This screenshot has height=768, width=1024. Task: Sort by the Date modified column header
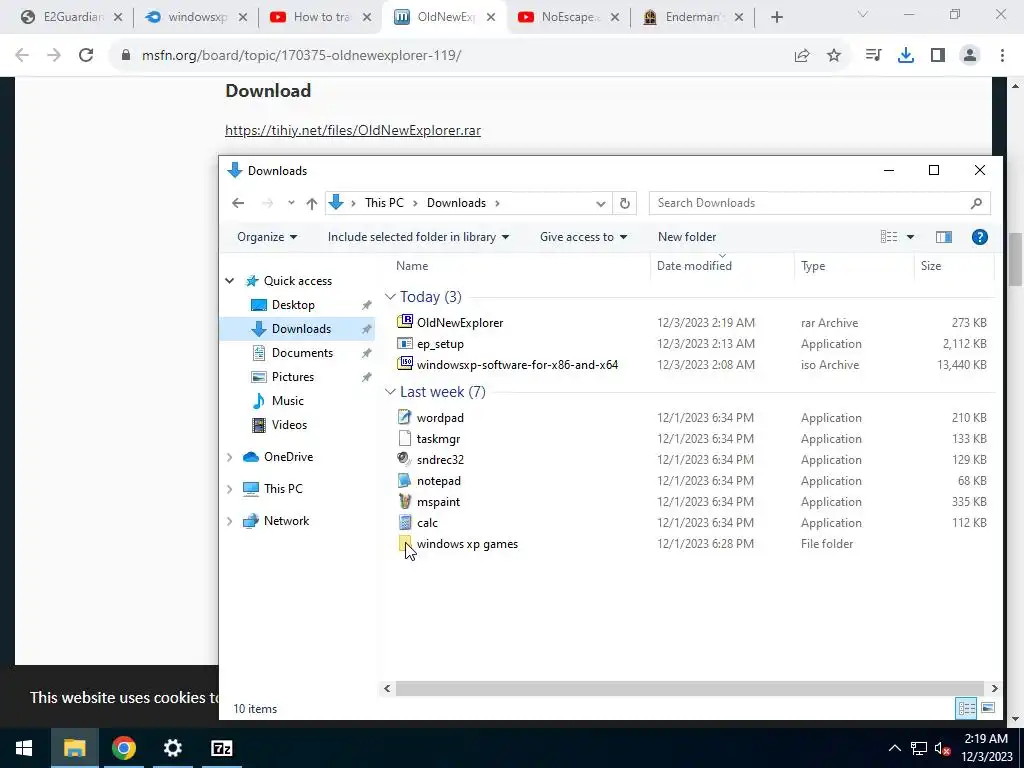(694, 266)
